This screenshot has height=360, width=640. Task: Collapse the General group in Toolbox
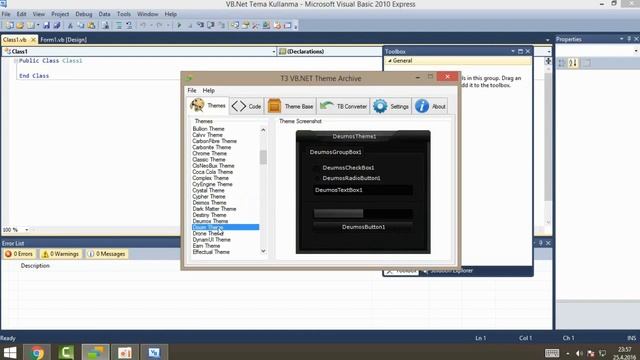[x=390, y=60]
